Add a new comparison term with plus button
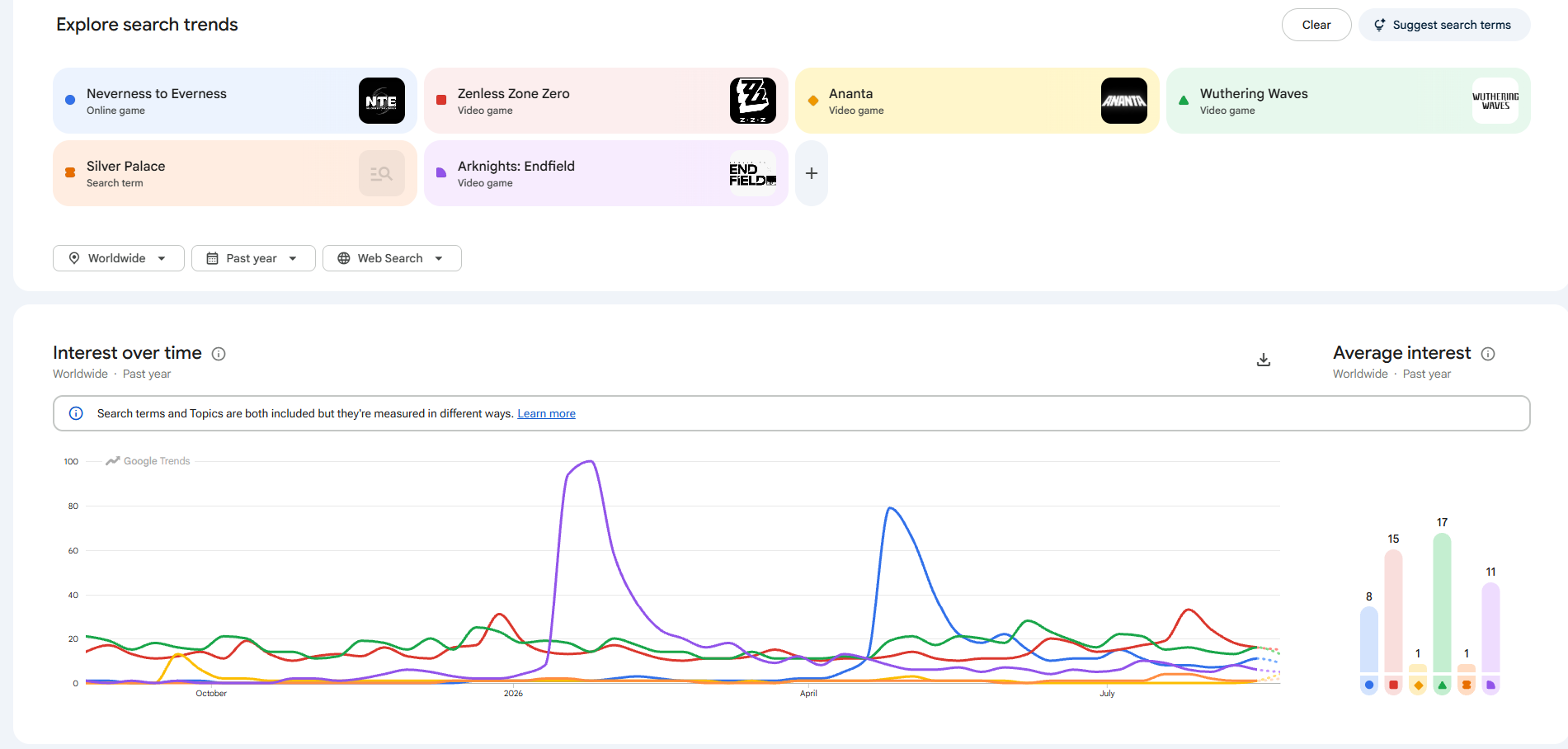This screenshot has width=1568, height=749. click(x=812, y=173)
